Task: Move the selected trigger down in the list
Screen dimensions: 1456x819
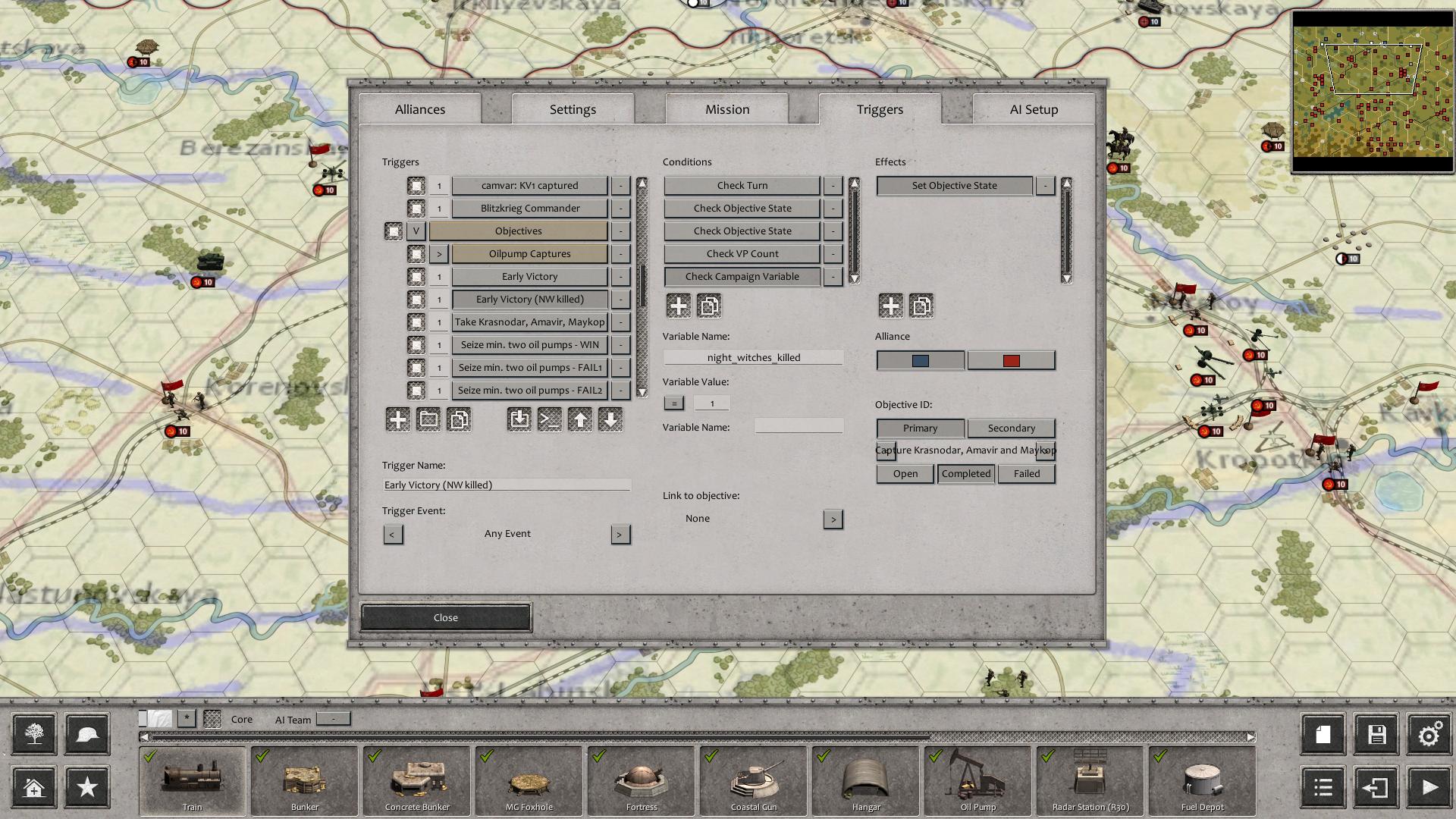Action: (610, 419)
